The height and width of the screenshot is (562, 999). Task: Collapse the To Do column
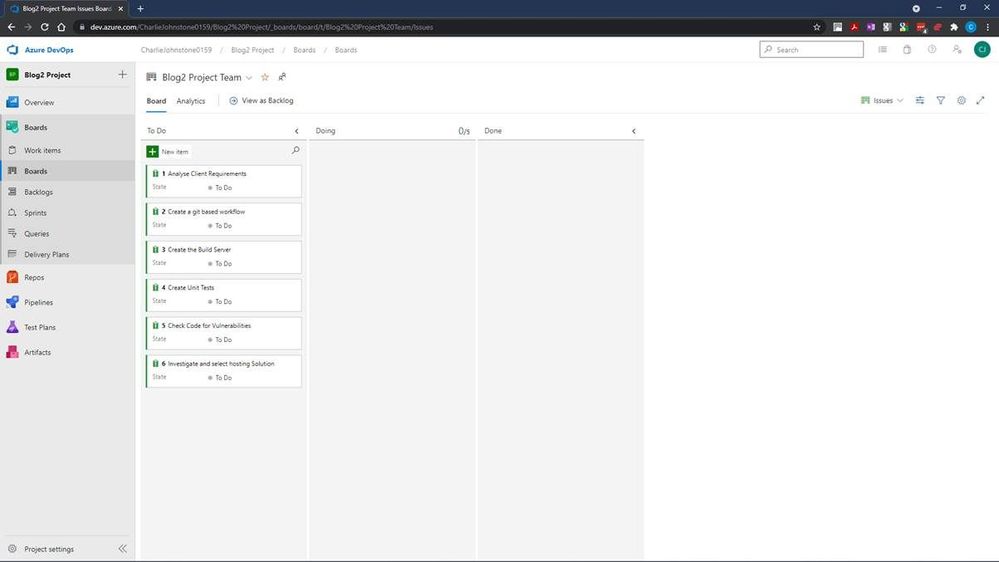pyautogui.click(x=297, y=131)
